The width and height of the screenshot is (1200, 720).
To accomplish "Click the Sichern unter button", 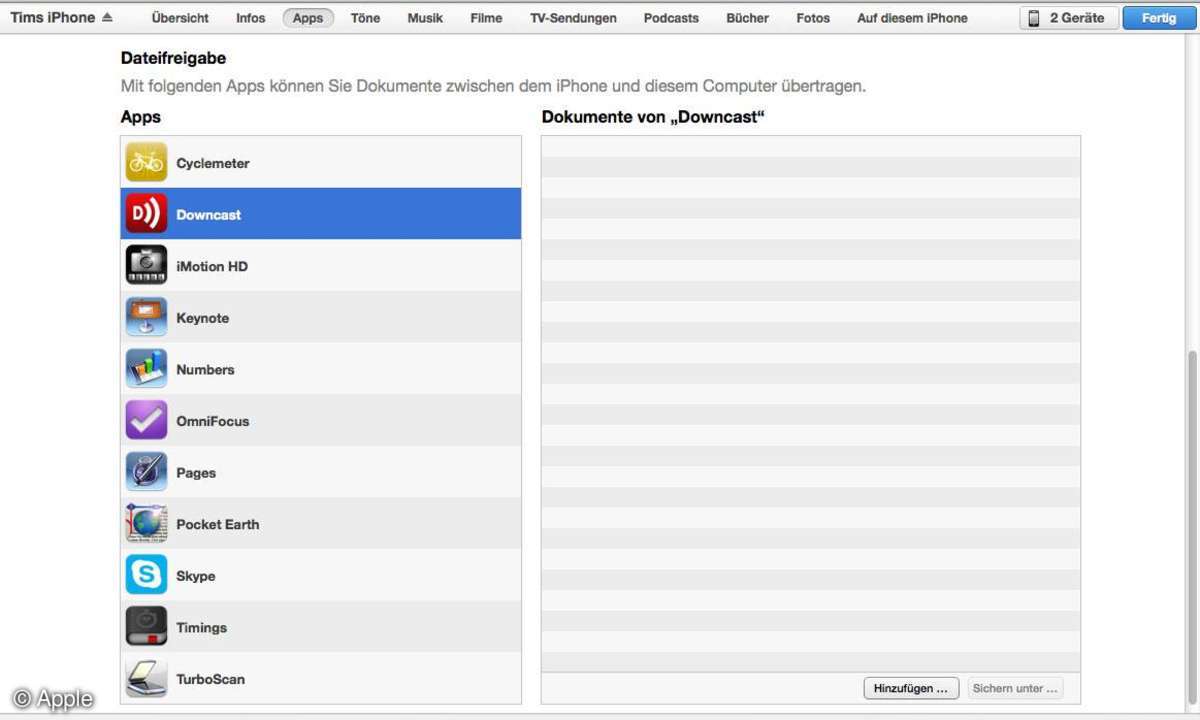I will (x=1015, y=688).
